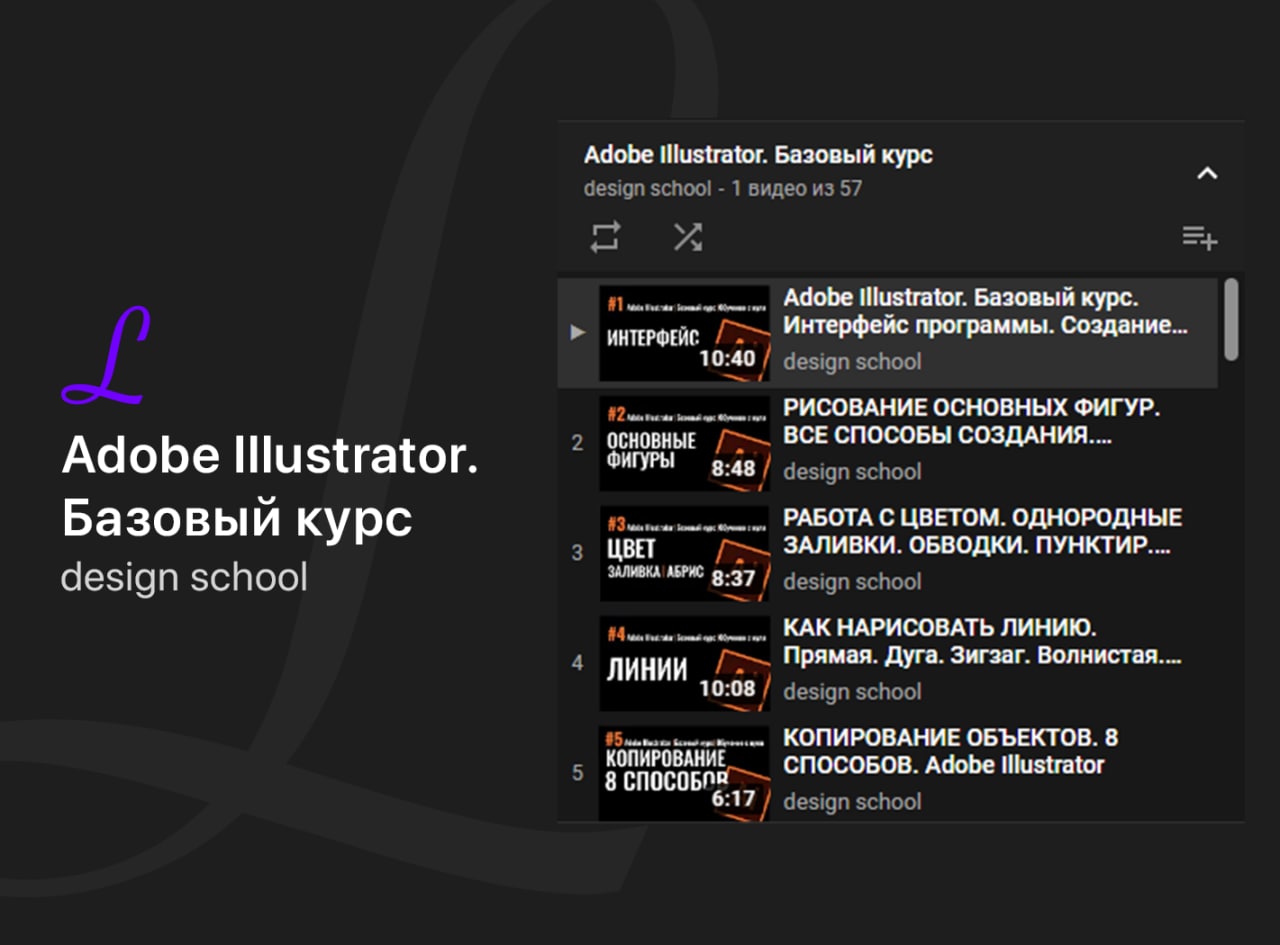1280x945 pixels.
Task: Open thumbnail #4 ЛИНИИ video
Action: (x=684, y=663)
